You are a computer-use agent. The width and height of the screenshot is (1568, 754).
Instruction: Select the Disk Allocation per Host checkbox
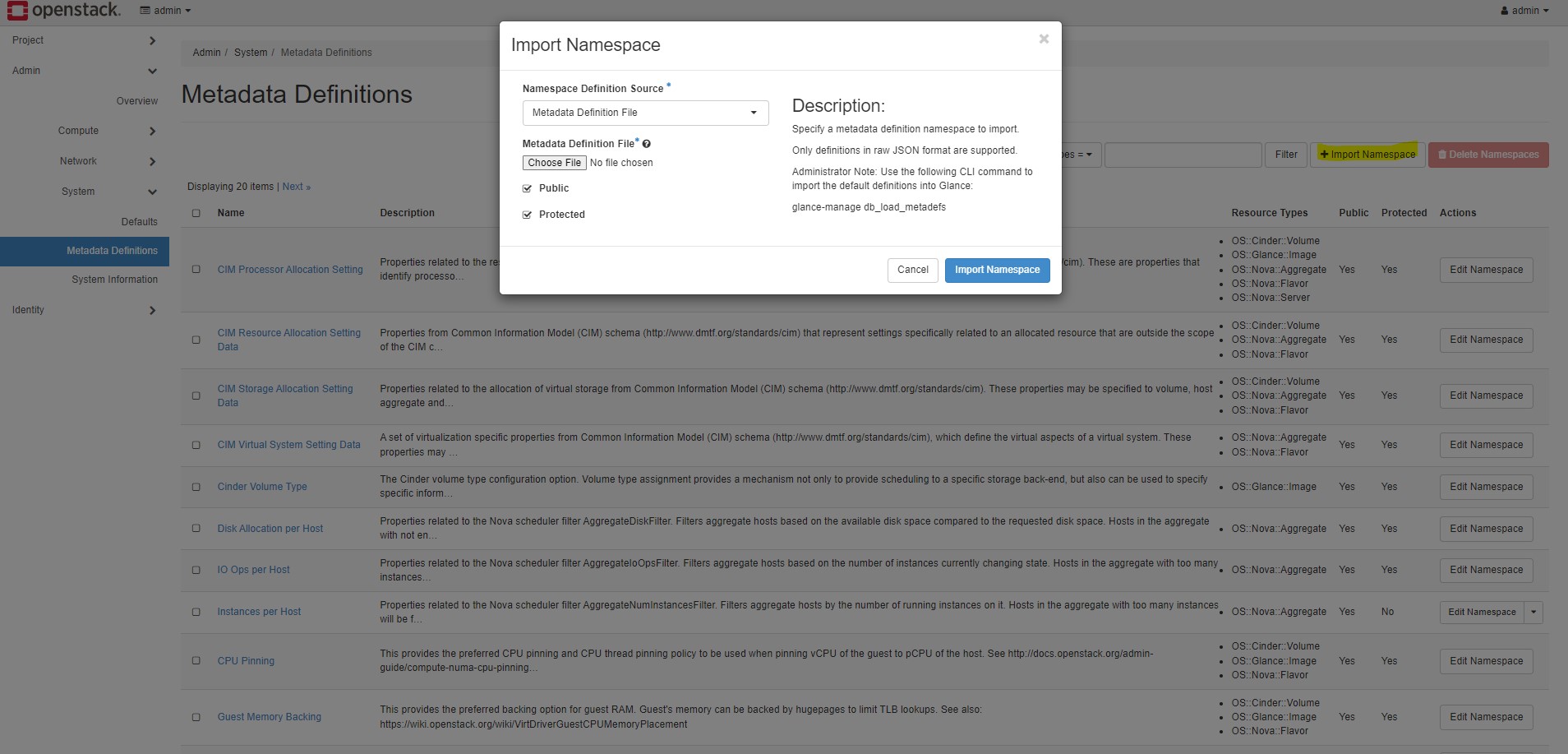(x=196, y=529)
